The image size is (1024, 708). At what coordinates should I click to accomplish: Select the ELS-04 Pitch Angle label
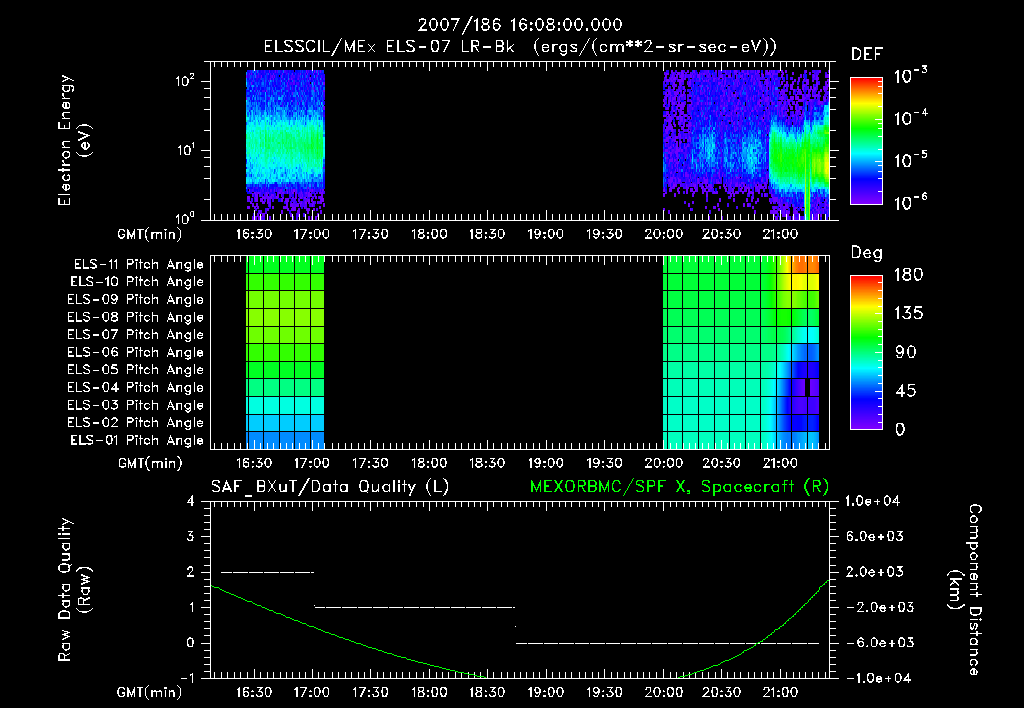(x=135, y=387)
